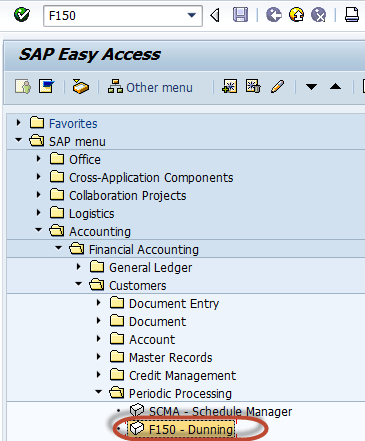Click the transaction code input field
This screenshot has width=365, height=441.
115,15
